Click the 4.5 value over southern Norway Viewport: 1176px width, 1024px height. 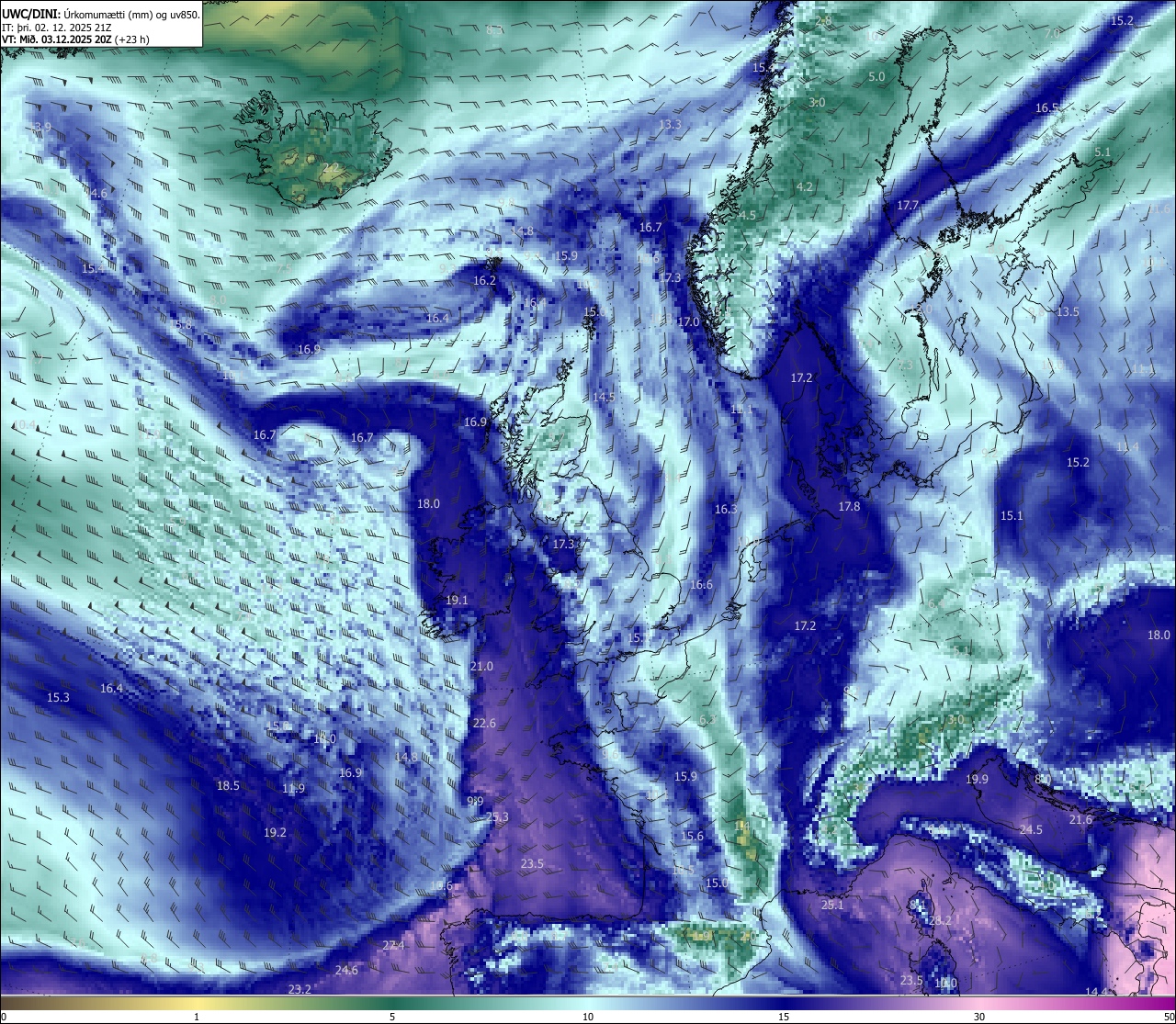coord(747,215)
